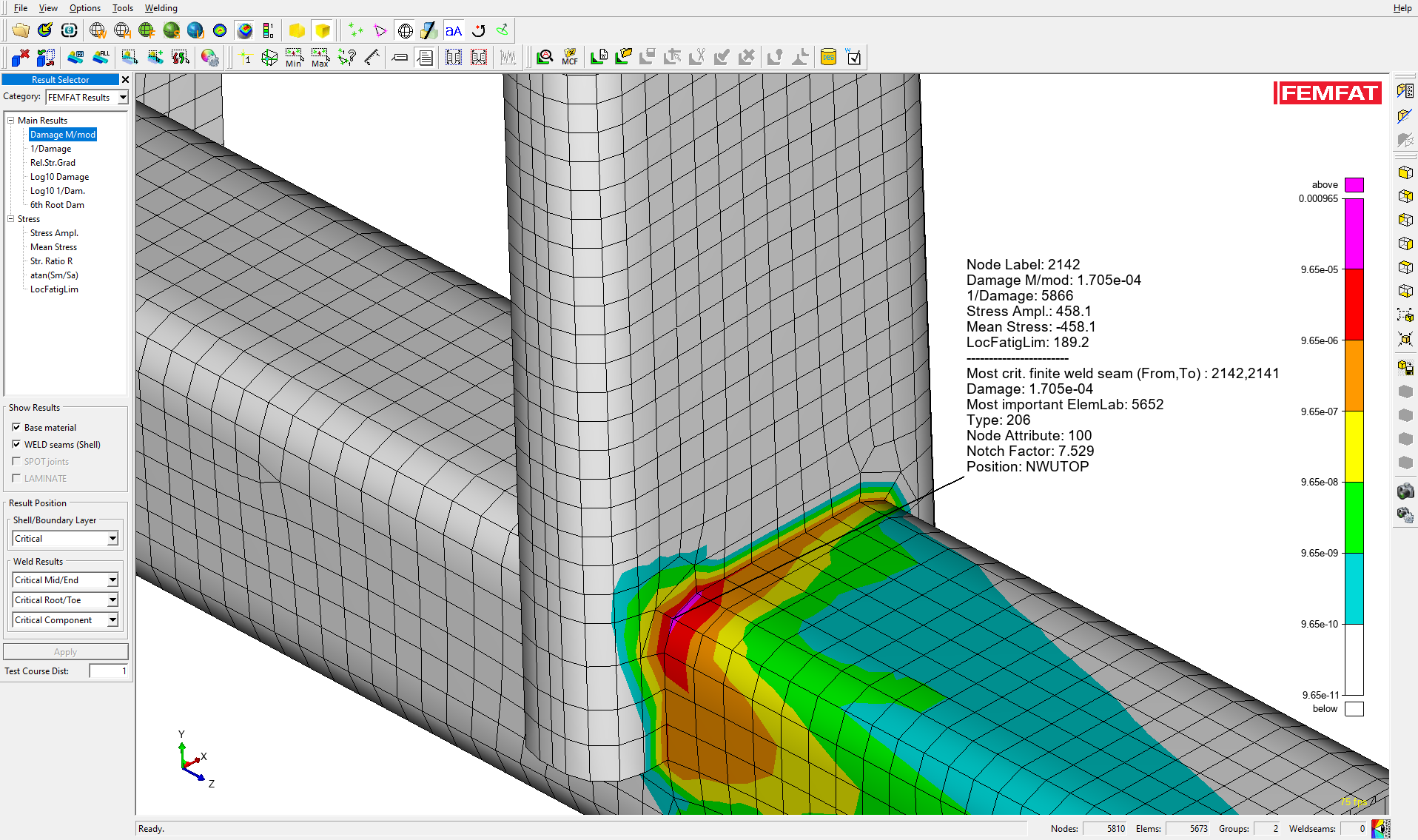The height and width of the screenshot is (840, 1418).
Task: Click the yellow DBS database icon
Action: click(x=828, y=58)
